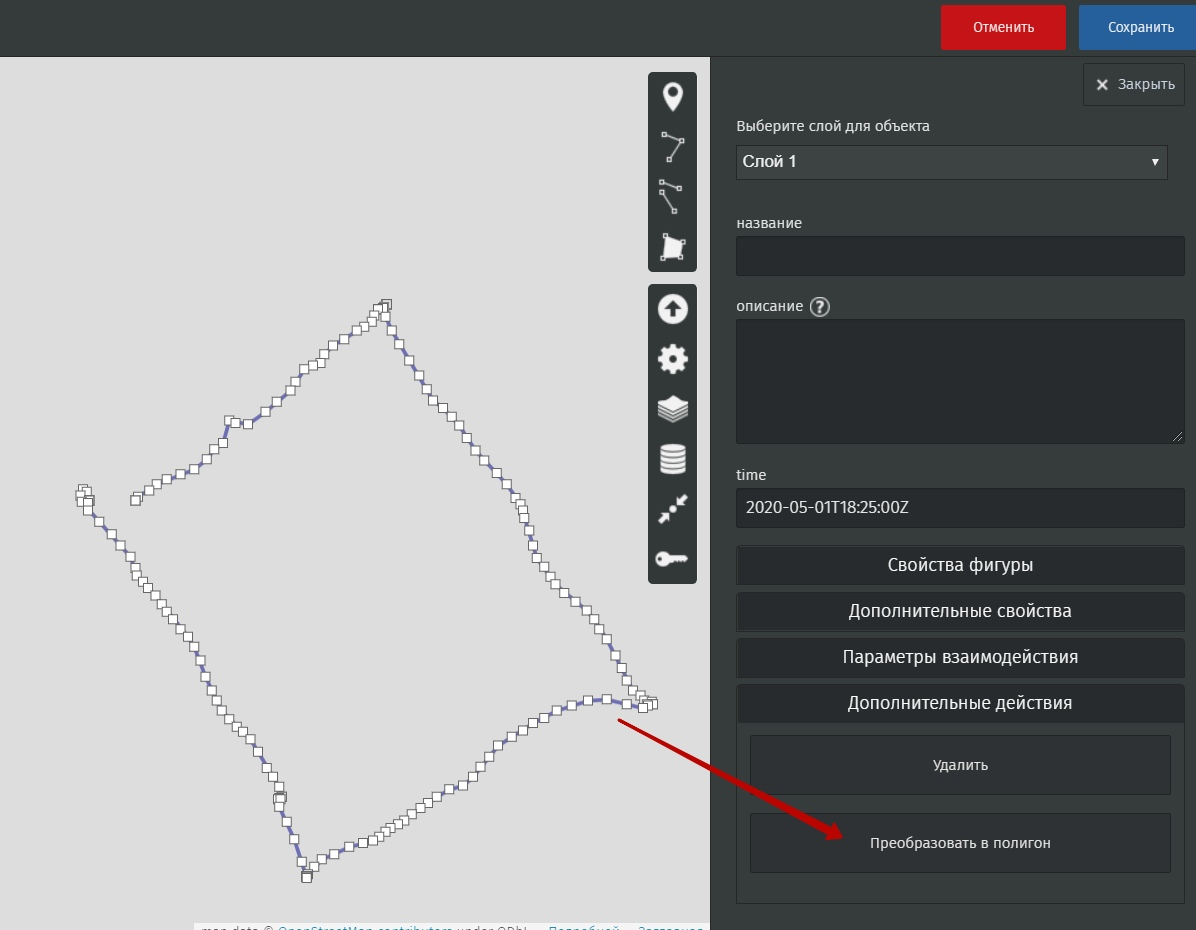Select the draw polygon tool
1196x930 pixels.
(x=672, y=246)
